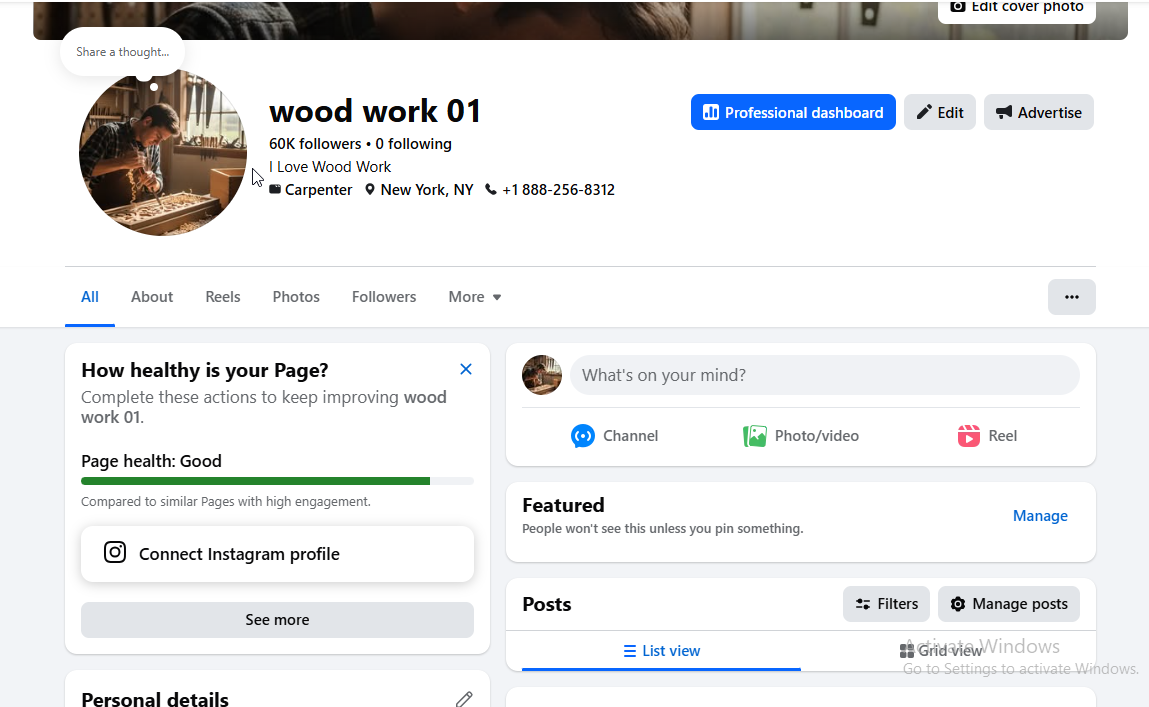This screenshot has height=707, width=1149.
Task: Click the What's on your mind field
Action: click(824, 375)
